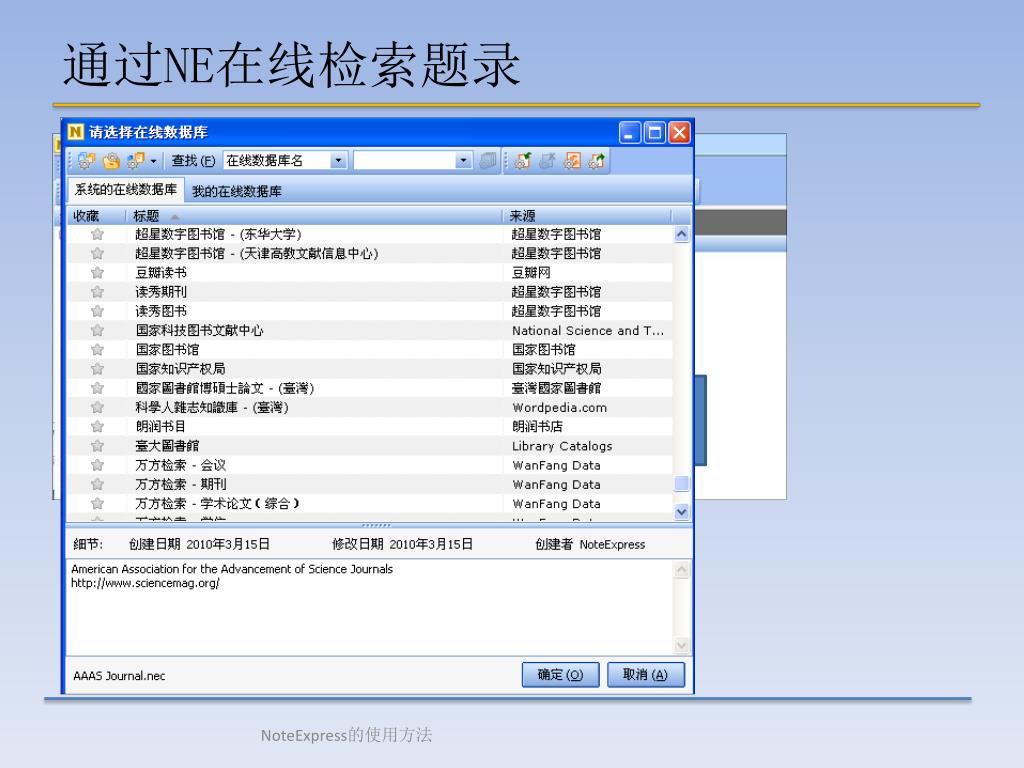This screenshot has height=768, width=1024.
Task: Click the database list scrollbar thumb
Action: tap(681, 483)
